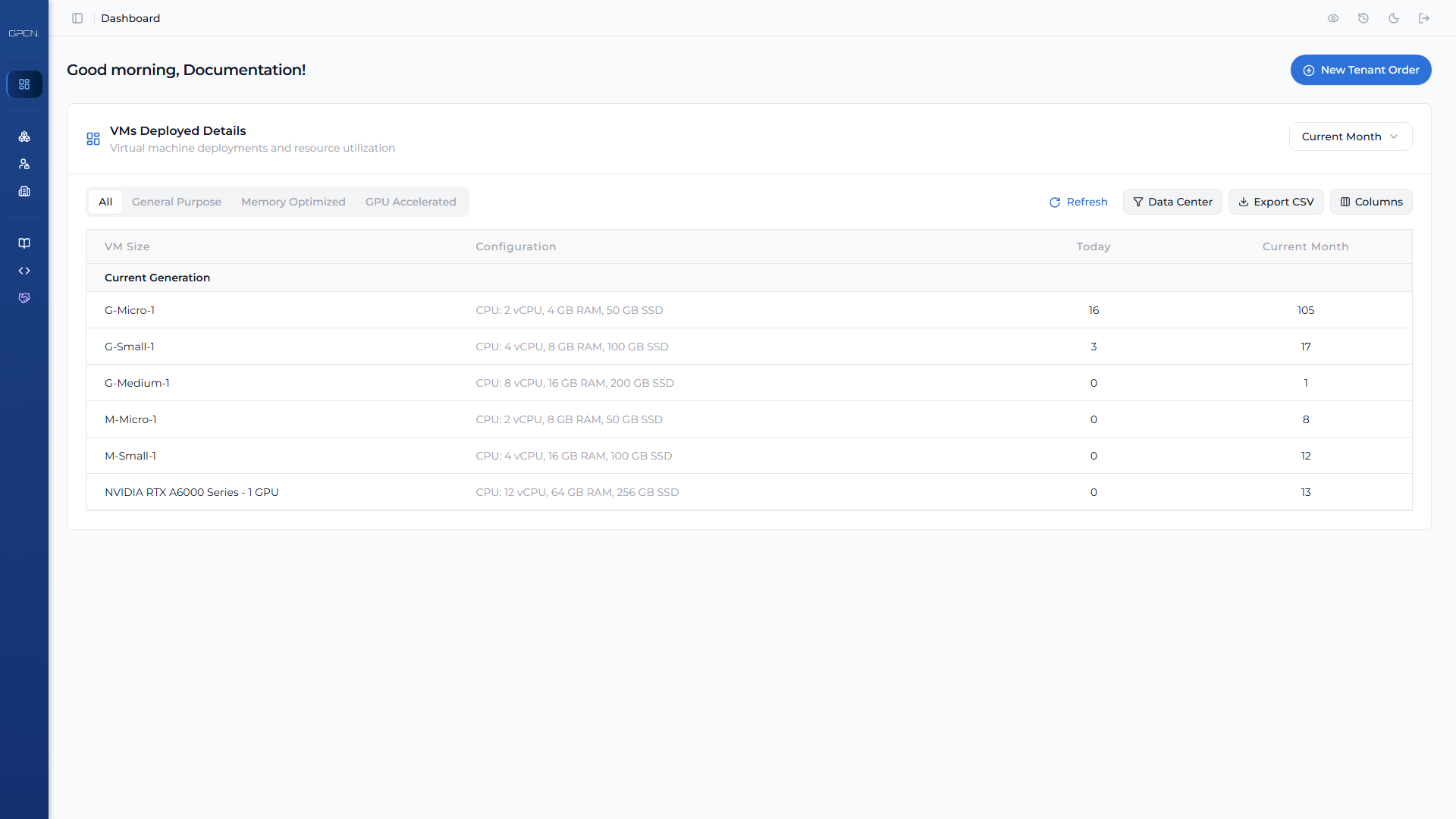The height and width of the screenshot is (819, 1456).
Task: Select the G-Micro-1 row name
Action: coord(130,310)
